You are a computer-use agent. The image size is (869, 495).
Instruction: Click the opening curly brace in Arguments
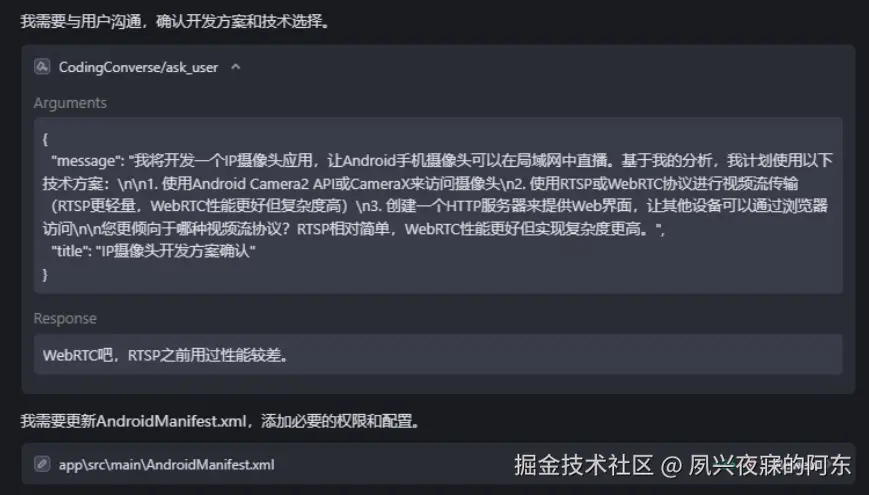(x=45, y=139)
